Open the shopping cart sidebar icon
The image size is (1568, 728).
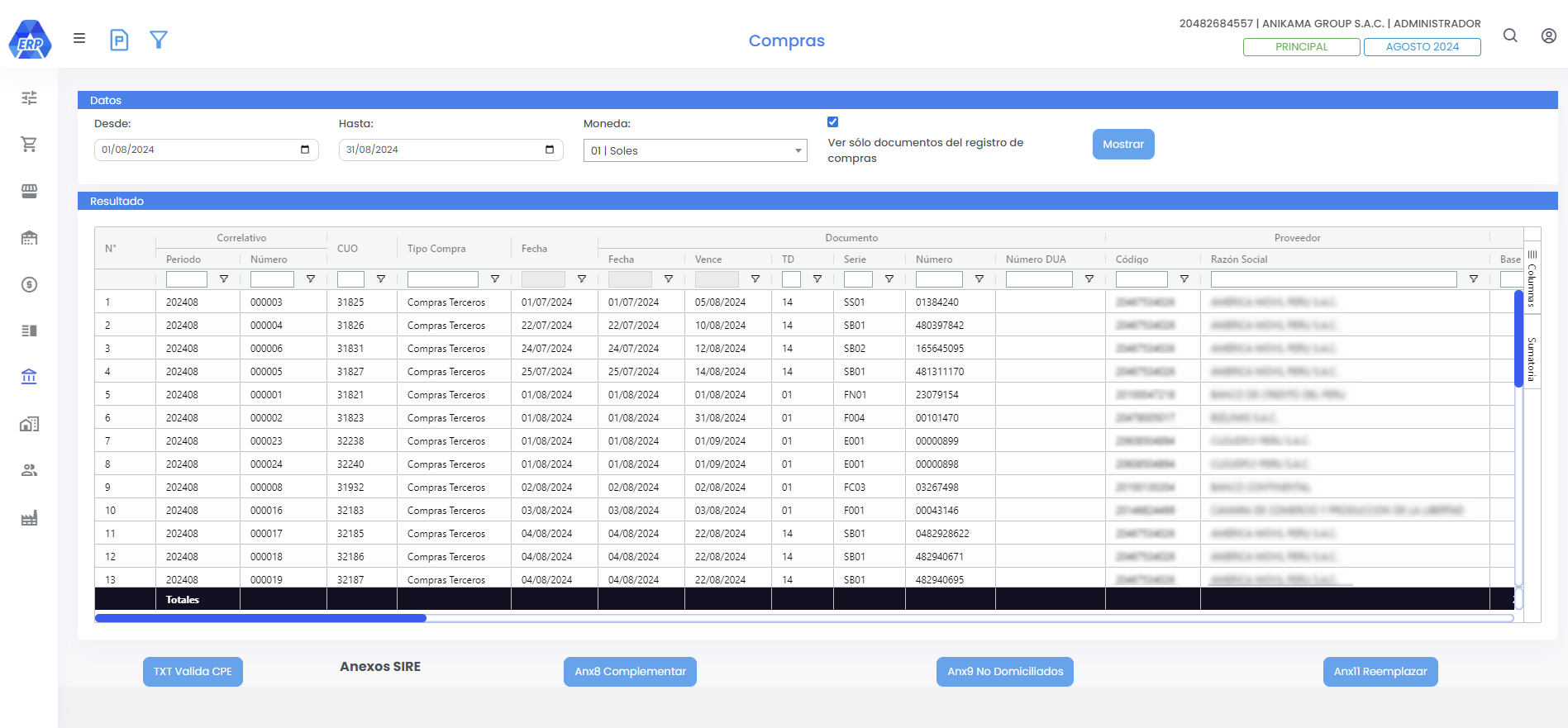pyautogui.click(x=29, y=145)
